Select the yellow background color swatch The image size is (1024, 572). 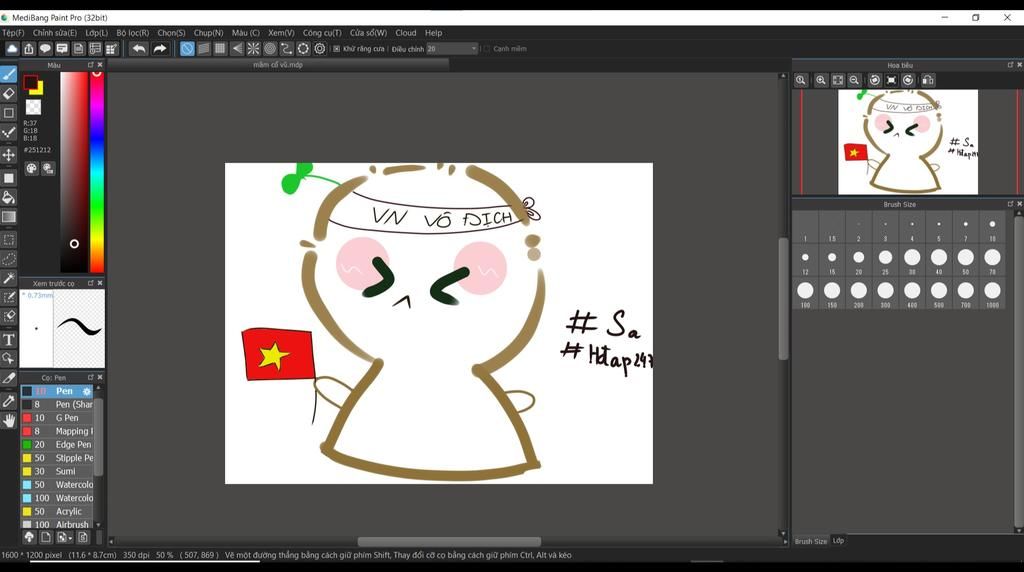coord(38,89)
